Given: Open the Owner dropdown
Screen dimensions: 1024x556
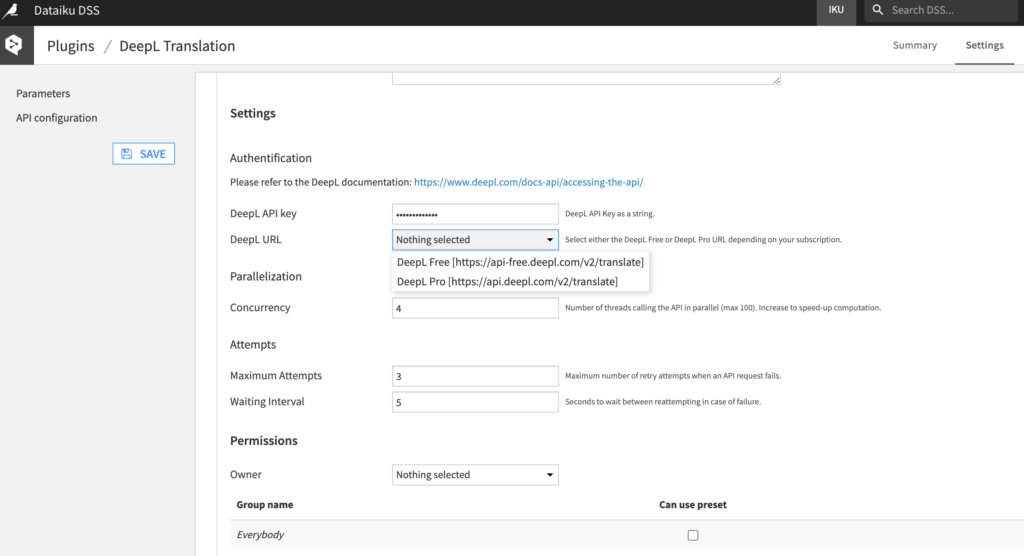Looking at the screenshot, I should [475, 475].
